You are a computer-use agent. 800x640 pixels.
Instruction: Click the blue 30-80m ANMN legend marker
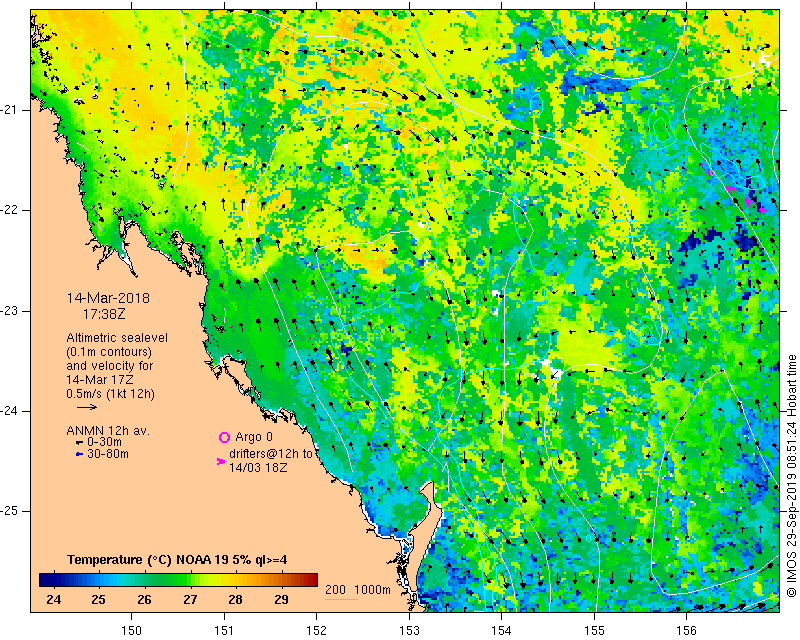click(x=79, y=454)
